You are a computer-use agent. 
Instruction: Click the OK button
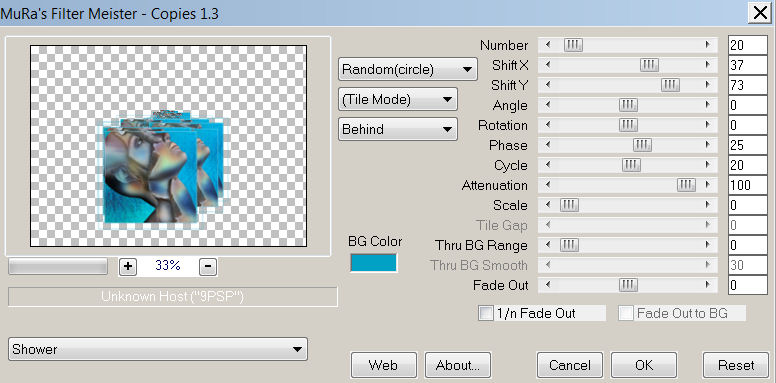pyautogui.click(x=644, y=365)
